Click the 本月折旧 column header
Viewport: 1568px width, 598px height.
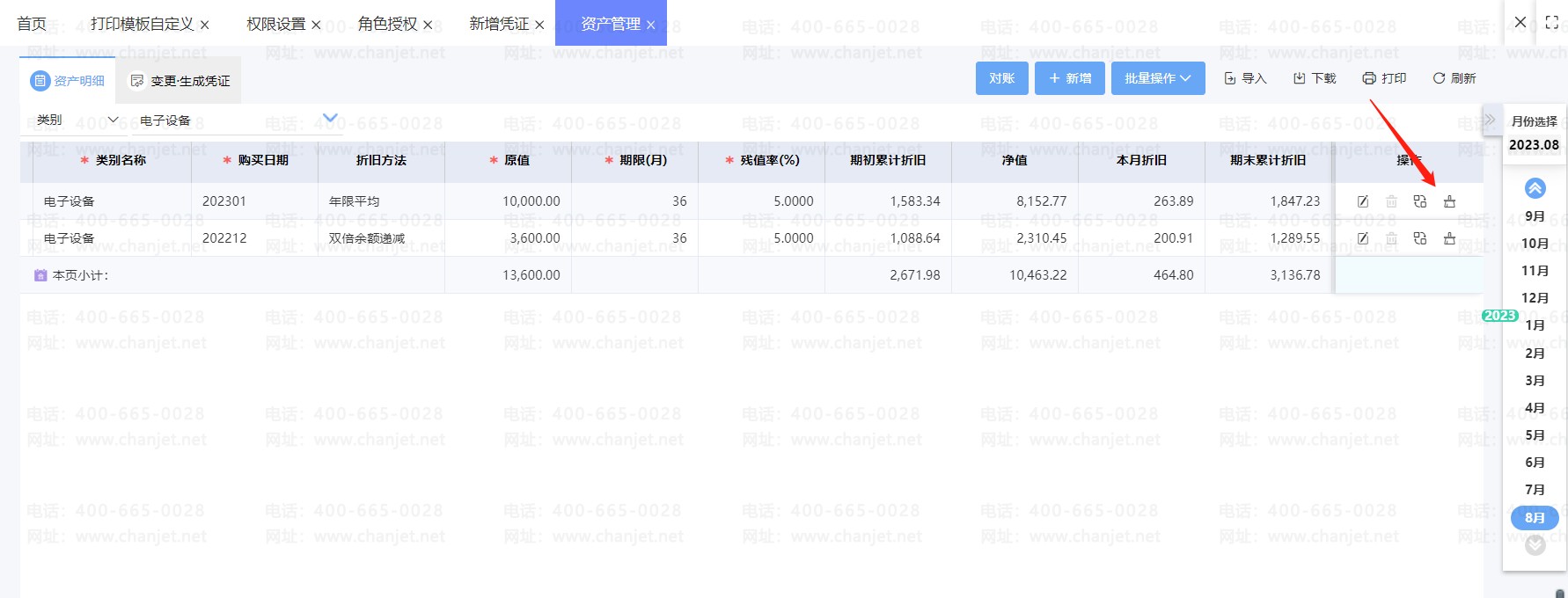tap(1141, 160)
